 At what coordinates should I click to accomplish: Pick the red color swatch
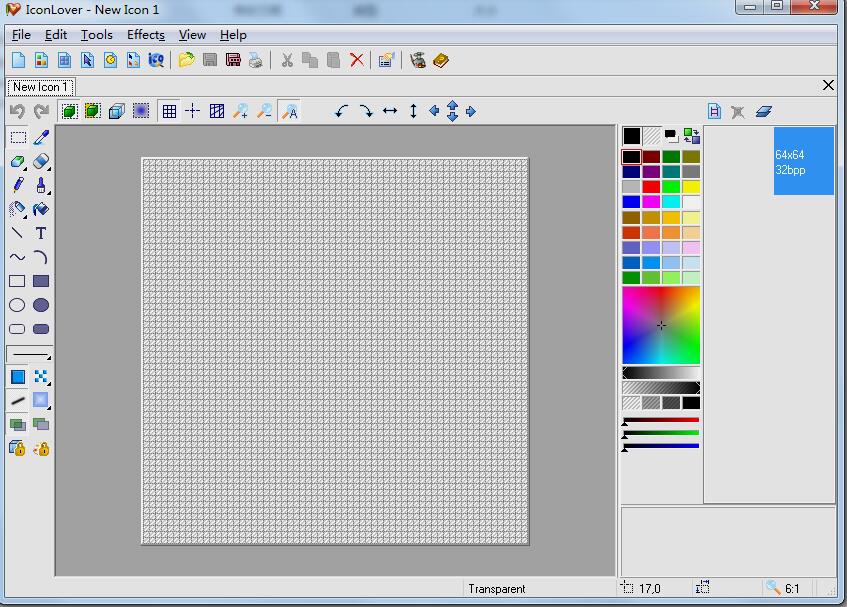(x=651, y=187)
